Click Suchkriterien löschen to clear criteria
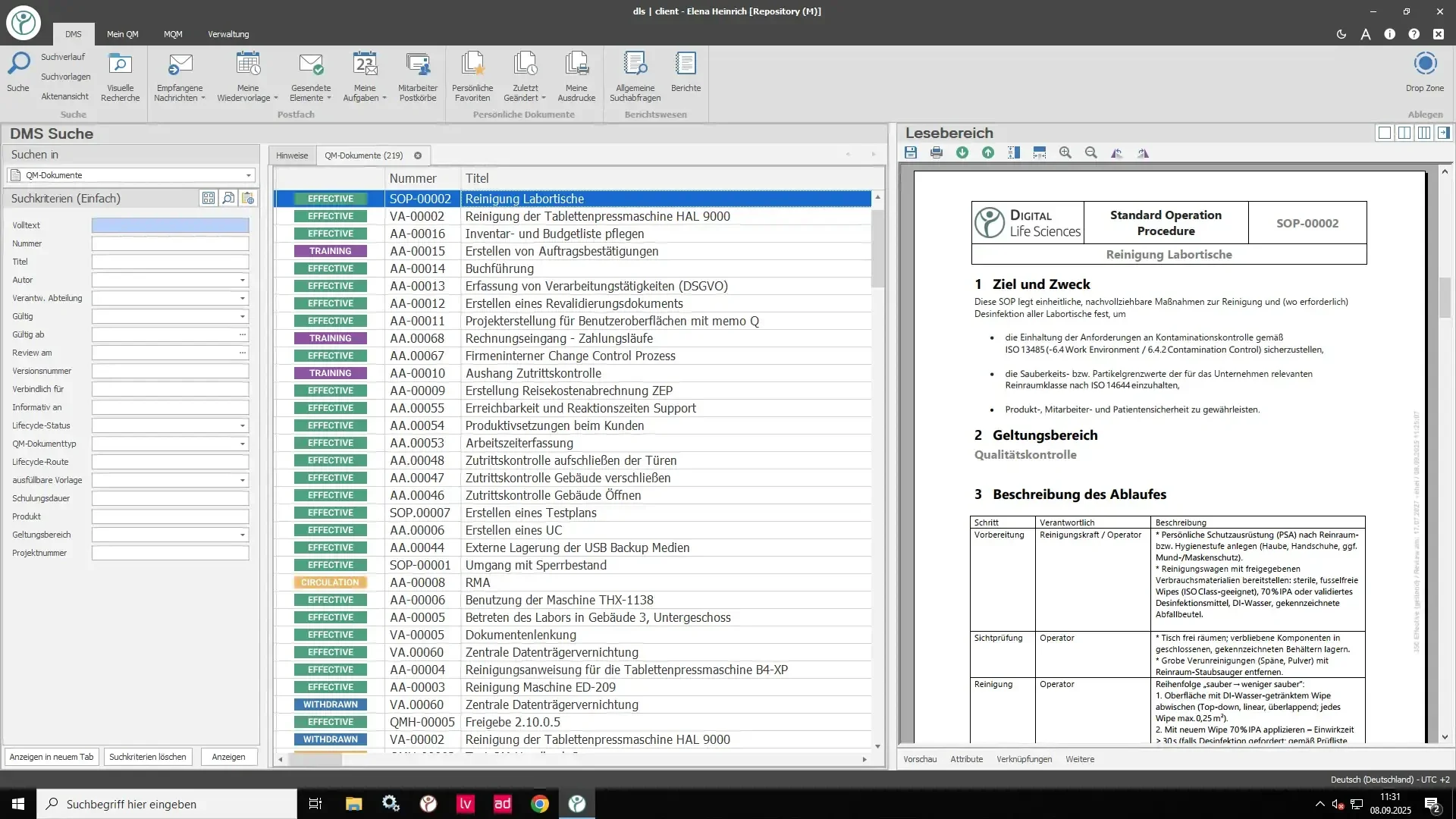The width and height of the screenshot is (1456, 819). [x=148, y=757]
